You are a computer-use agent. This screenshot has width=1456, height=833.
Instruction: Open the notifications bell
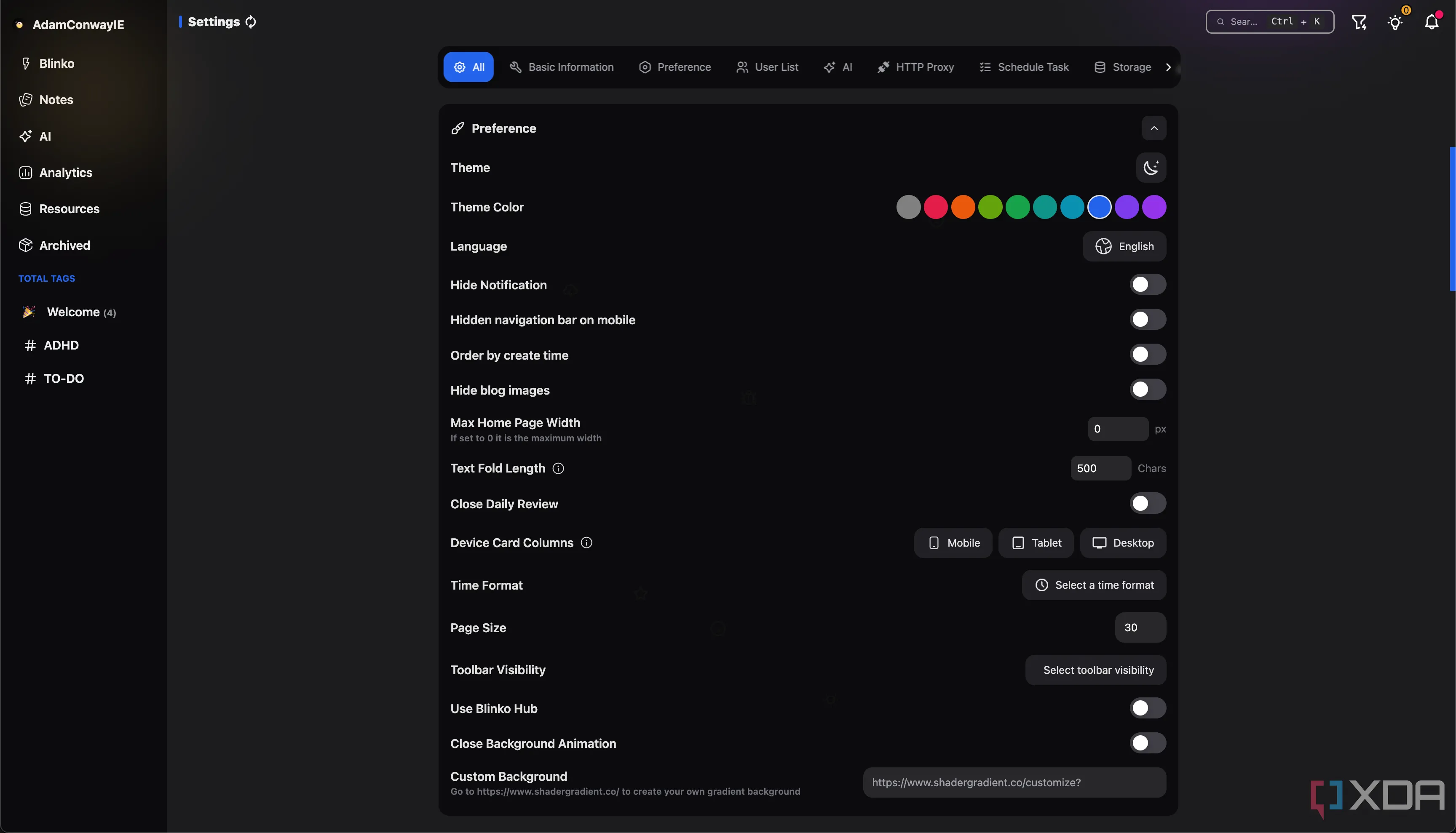pyautogui.click(x=1432, y=22)
